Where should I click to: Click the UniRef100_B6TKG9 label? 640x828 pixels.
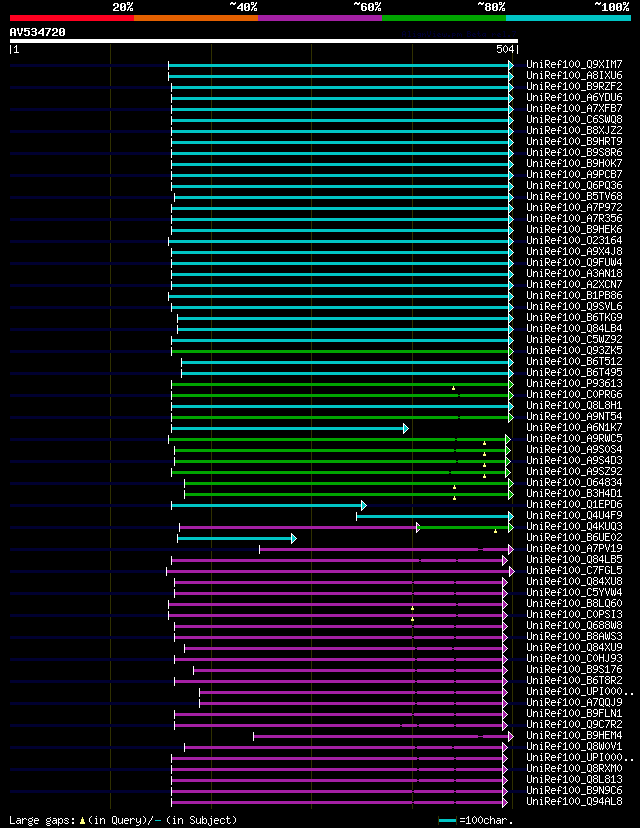[x=574, y=317]
